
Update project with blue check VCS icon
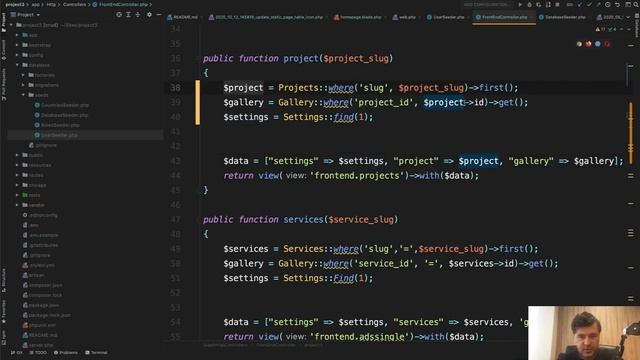point(580,4)
